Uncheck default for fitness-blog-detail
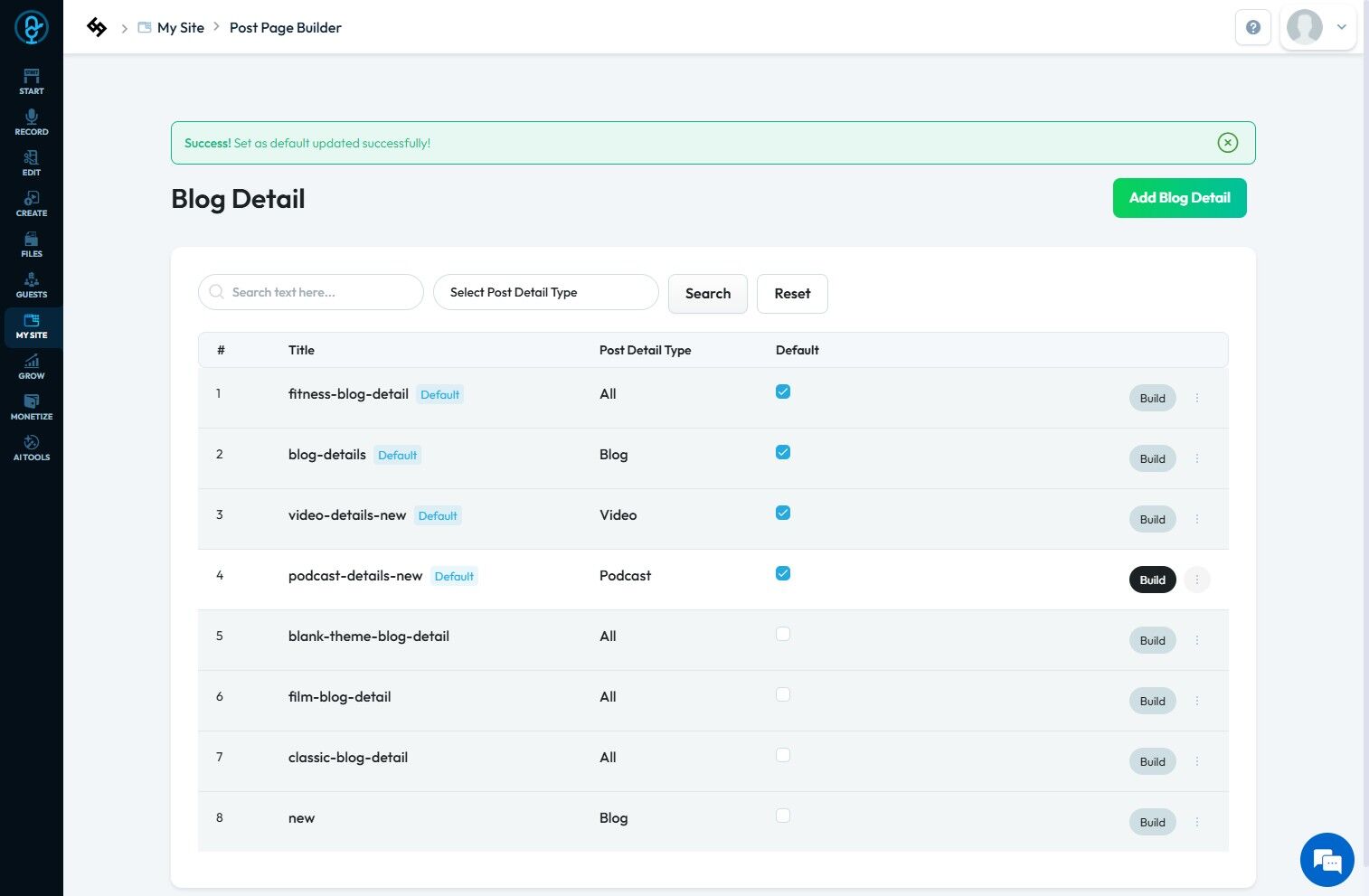 click(783, 391)
